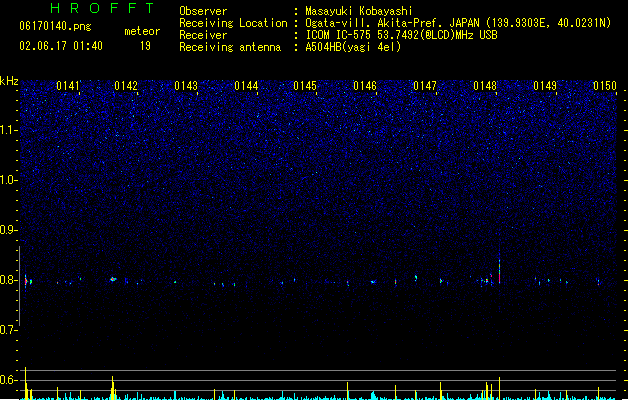Click the 'Observer' field label
The image size is (629, 400).
(x=203, y=11)
